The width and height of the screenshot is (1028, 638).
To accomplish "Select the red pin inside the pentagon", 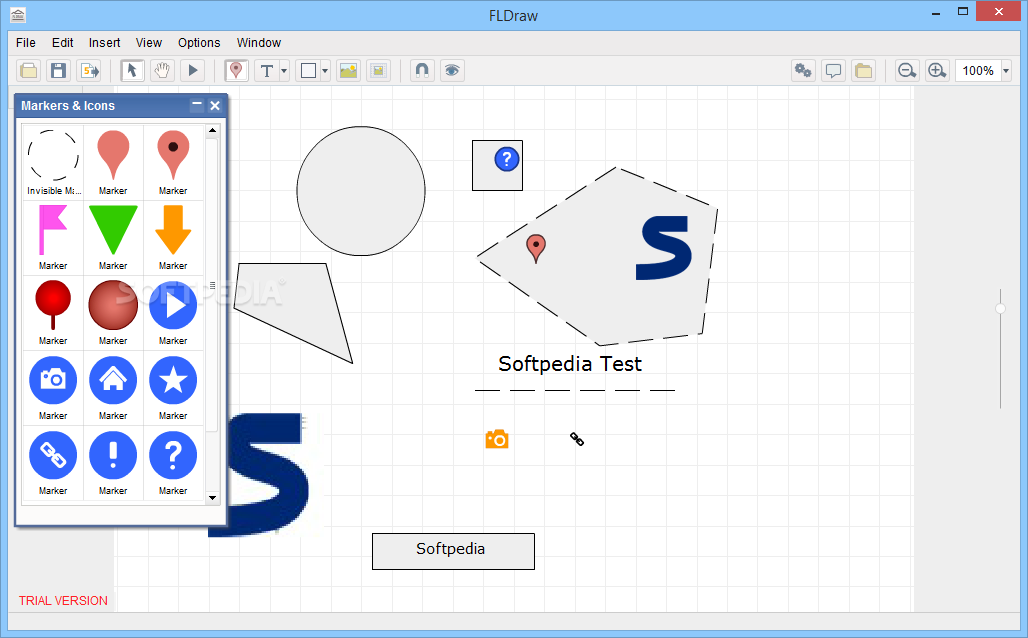I will coord(536,249).
